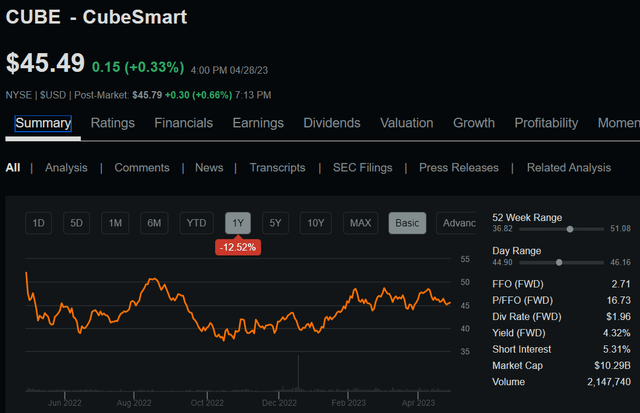Click the CUBE - CubeSmart title
The width and height of the screenshot is (640, 413).
coord(96,17)
